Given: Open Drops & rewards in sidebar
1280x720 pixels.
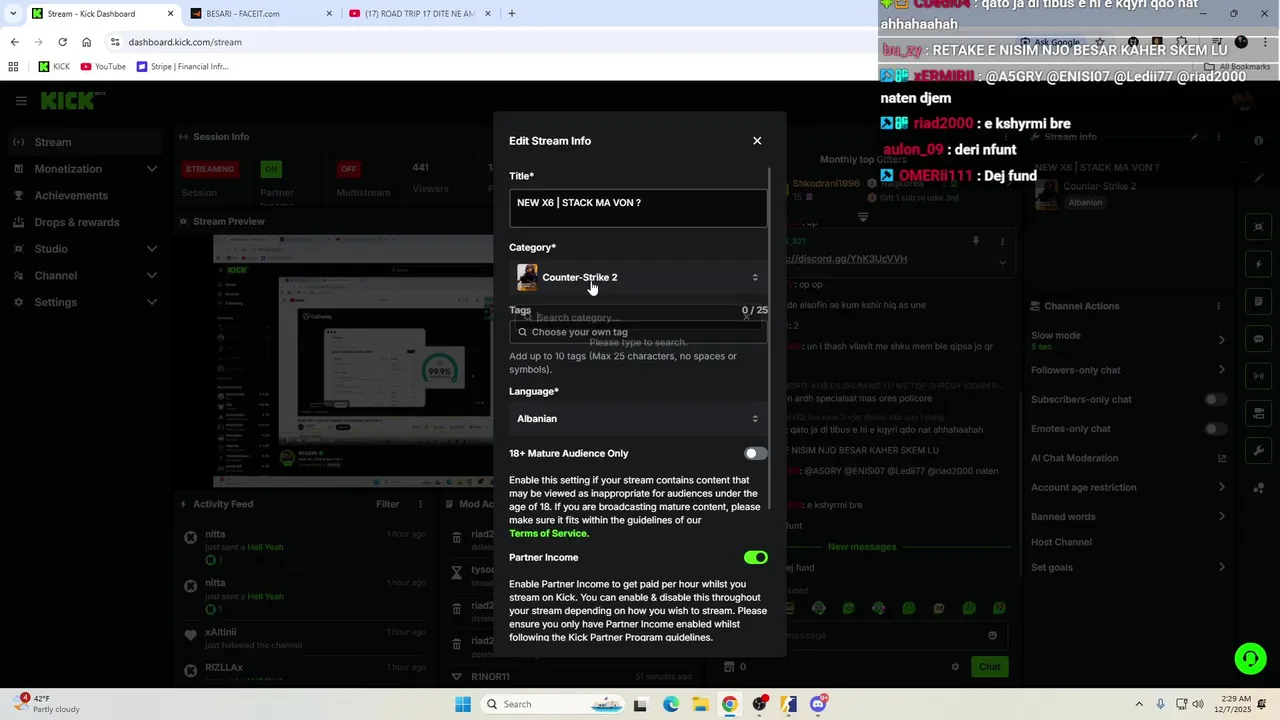Looking at the screenshot, I should (x=77, y=222).
